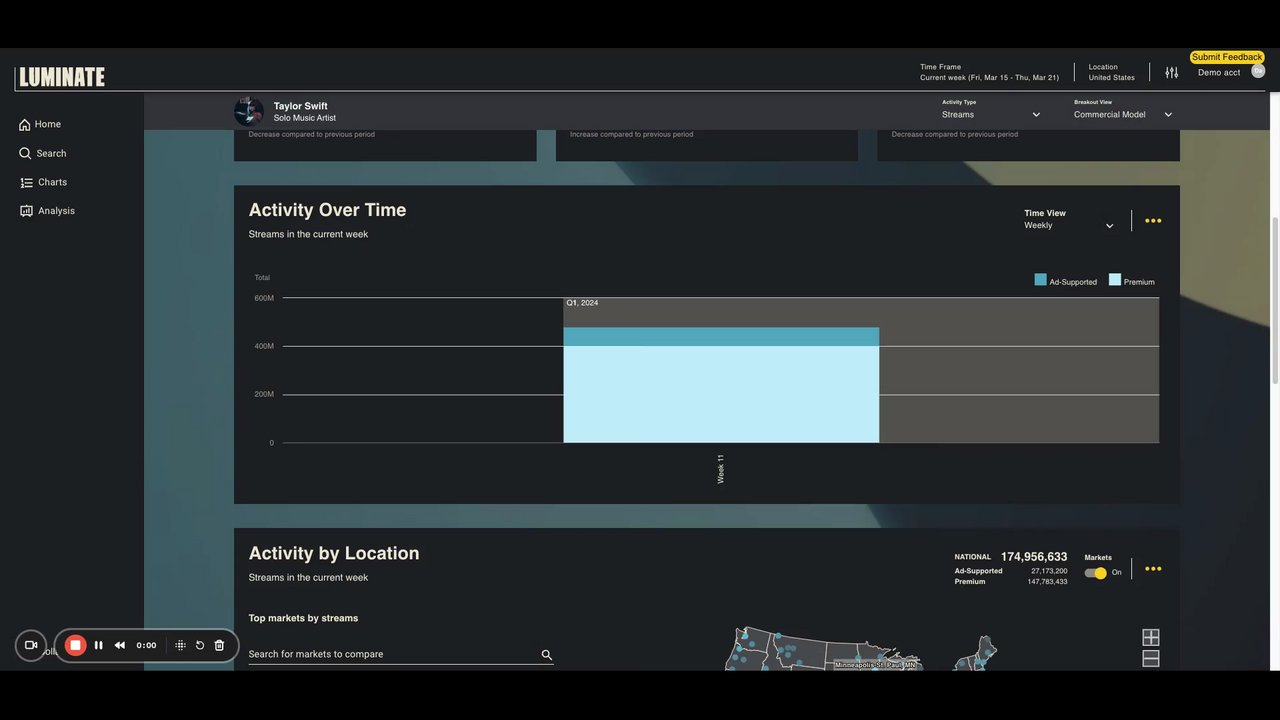Go to Home in the sidebar
Image resolution: width=1280 pixels, height=720 pixels.
[47, 125]
